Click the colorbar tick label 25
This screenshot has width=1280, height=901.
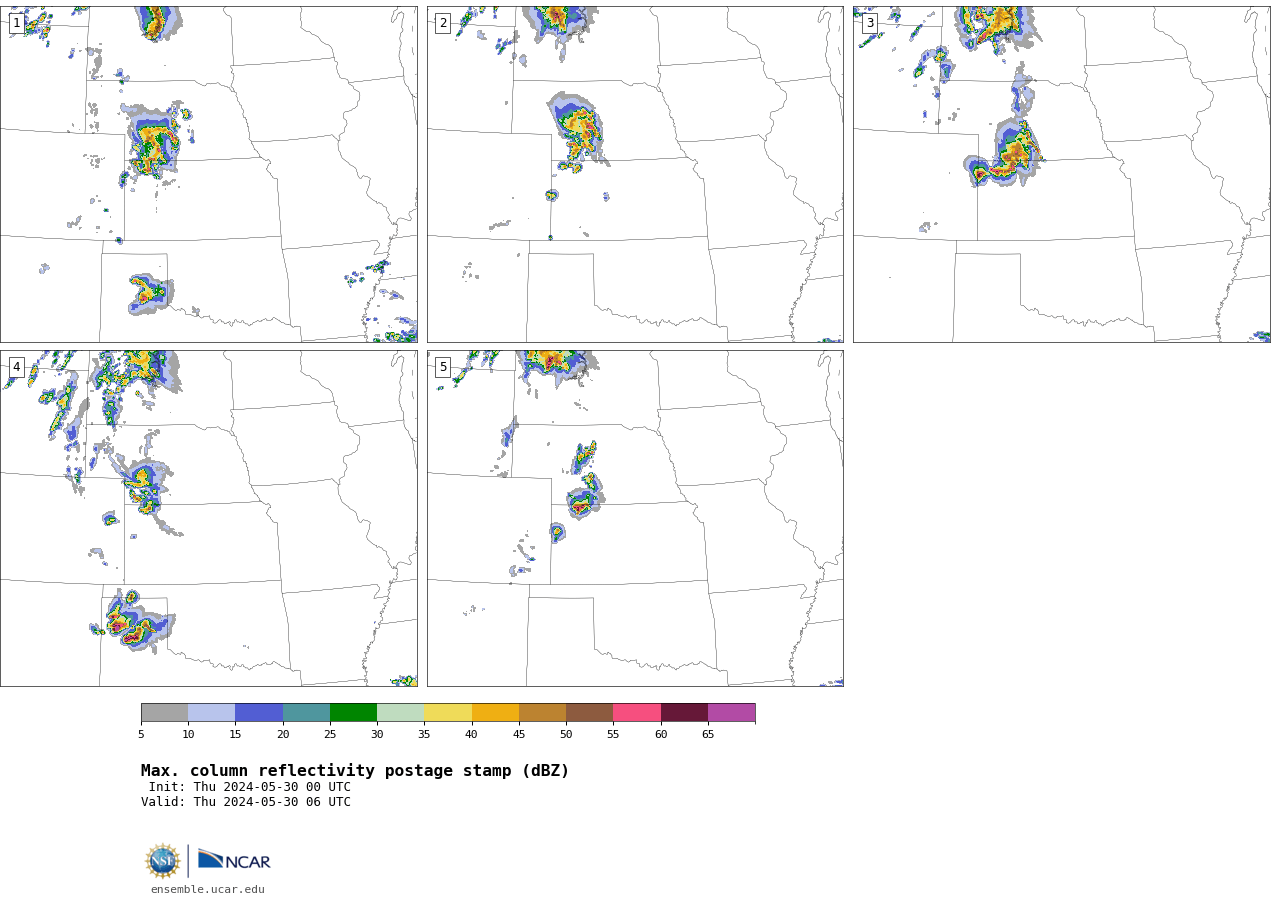coord(330,735)
